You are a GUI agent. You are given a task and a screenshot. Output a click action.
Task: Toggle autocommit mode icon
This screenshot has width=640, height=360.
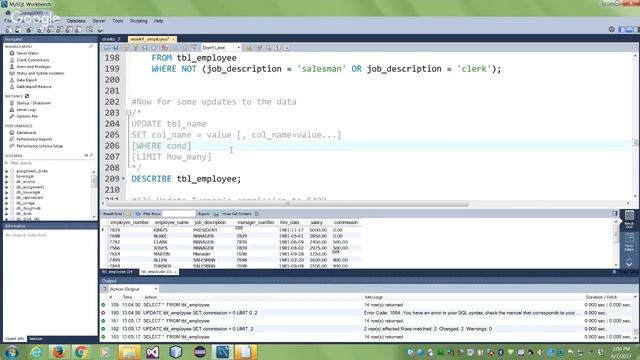click(194, 48)
